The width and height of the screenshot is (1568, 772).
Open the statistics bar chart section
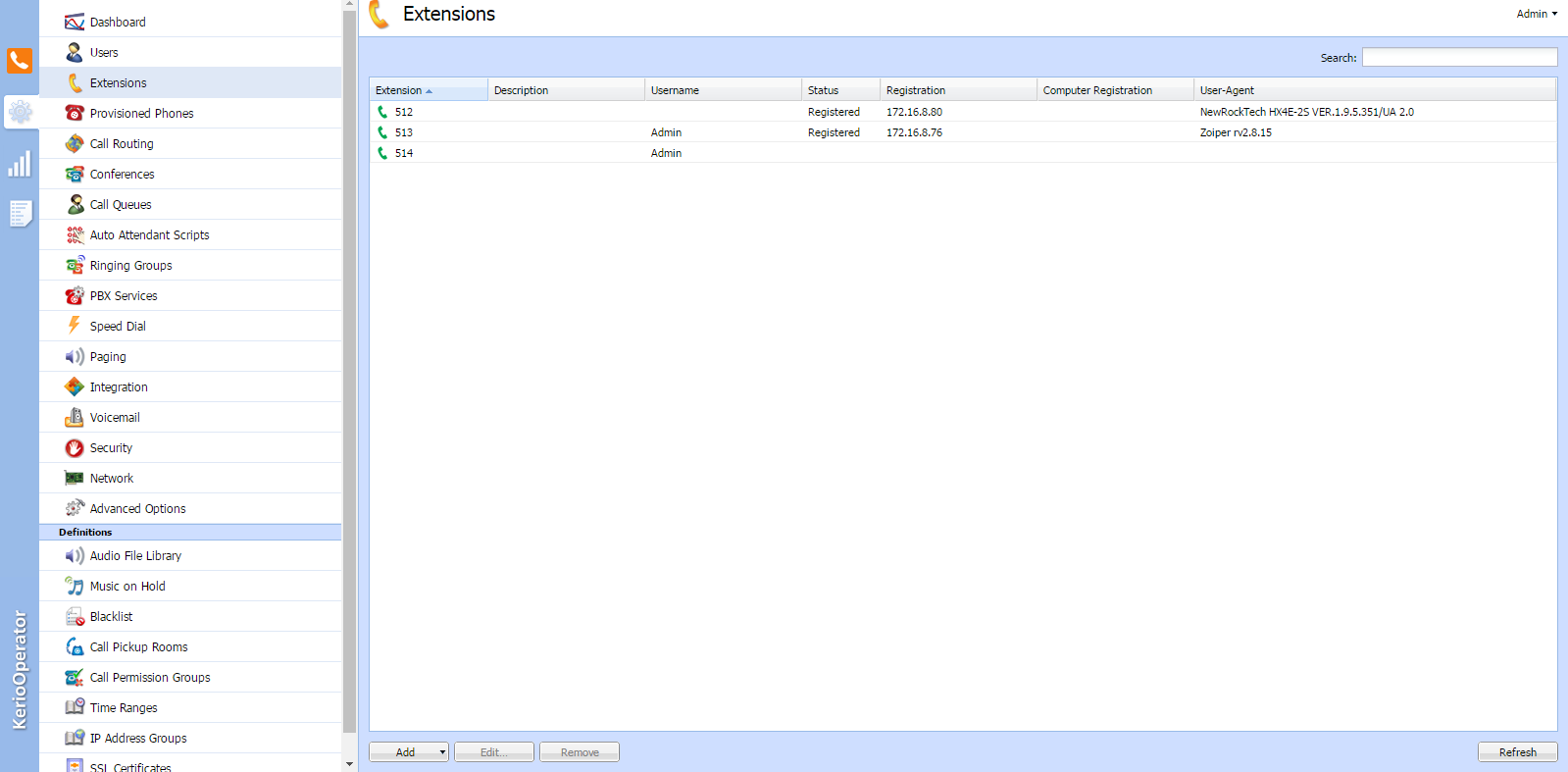click(20, 164)
